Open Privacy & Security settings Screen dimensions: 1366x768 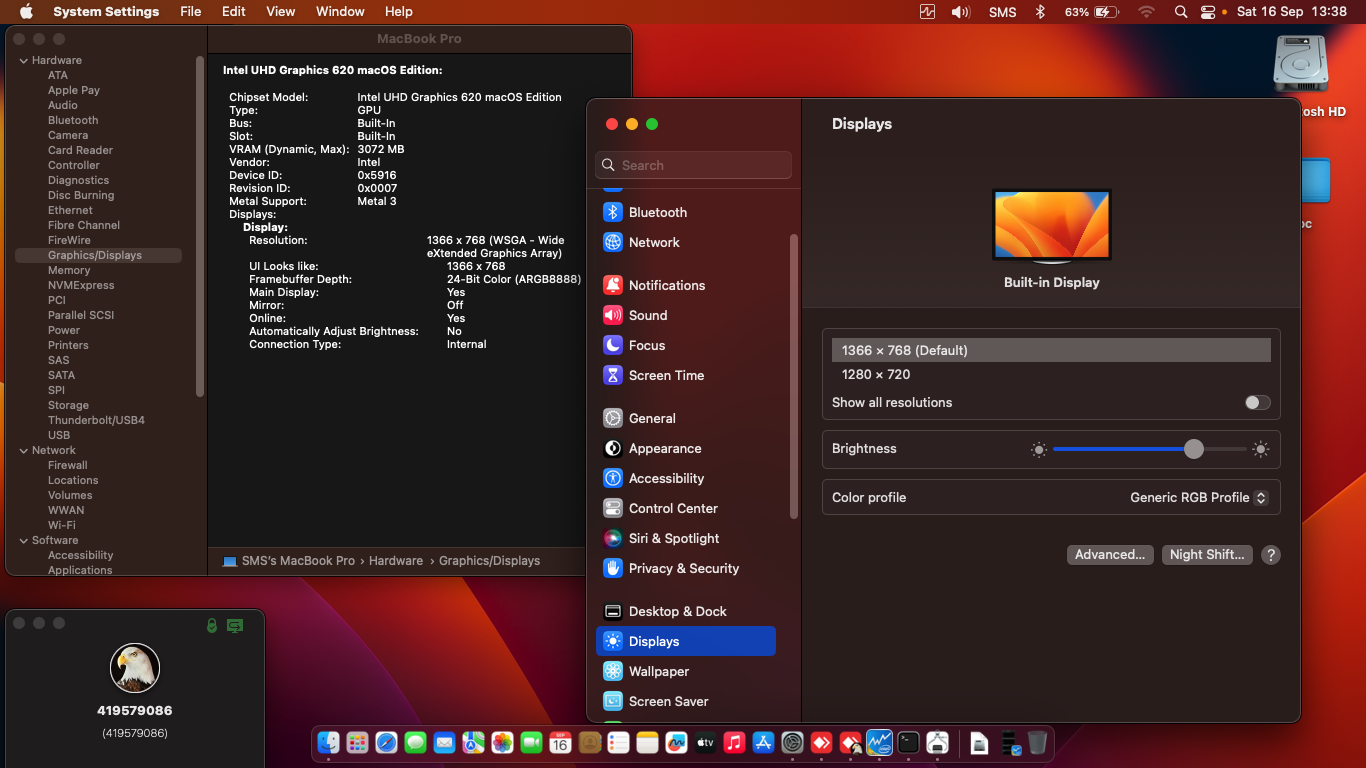click(x=685, y=568)
